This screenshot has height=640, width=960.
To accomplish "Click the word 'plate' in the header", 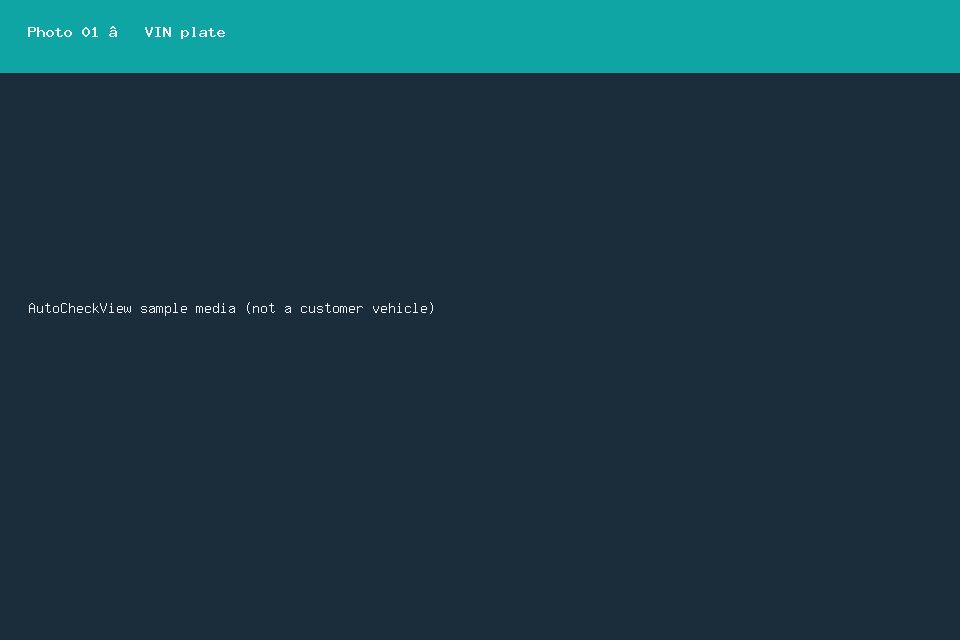I will coord(203,33).
